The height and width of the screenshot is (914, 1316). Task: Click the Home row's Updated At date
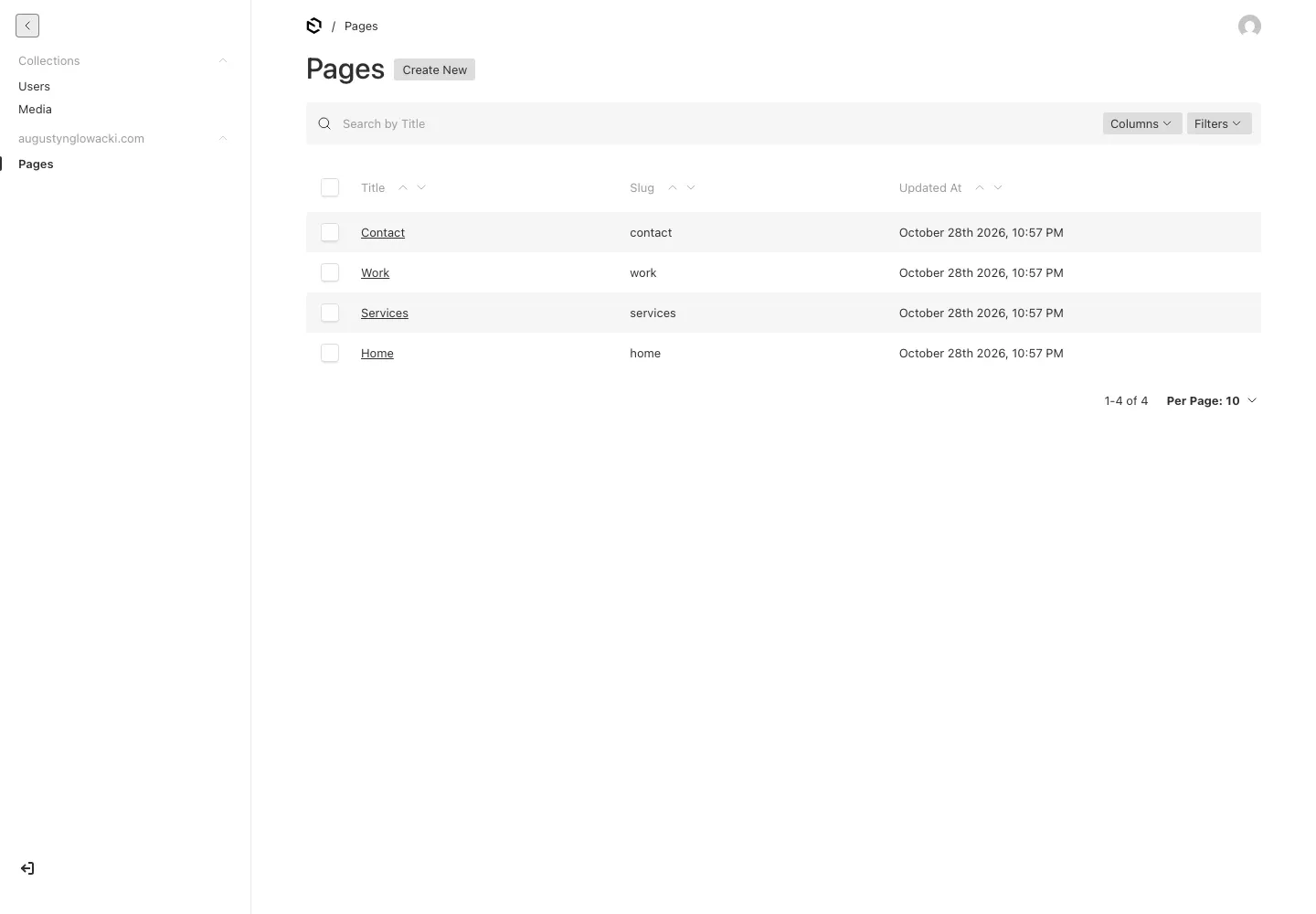[x=982, y=353]
